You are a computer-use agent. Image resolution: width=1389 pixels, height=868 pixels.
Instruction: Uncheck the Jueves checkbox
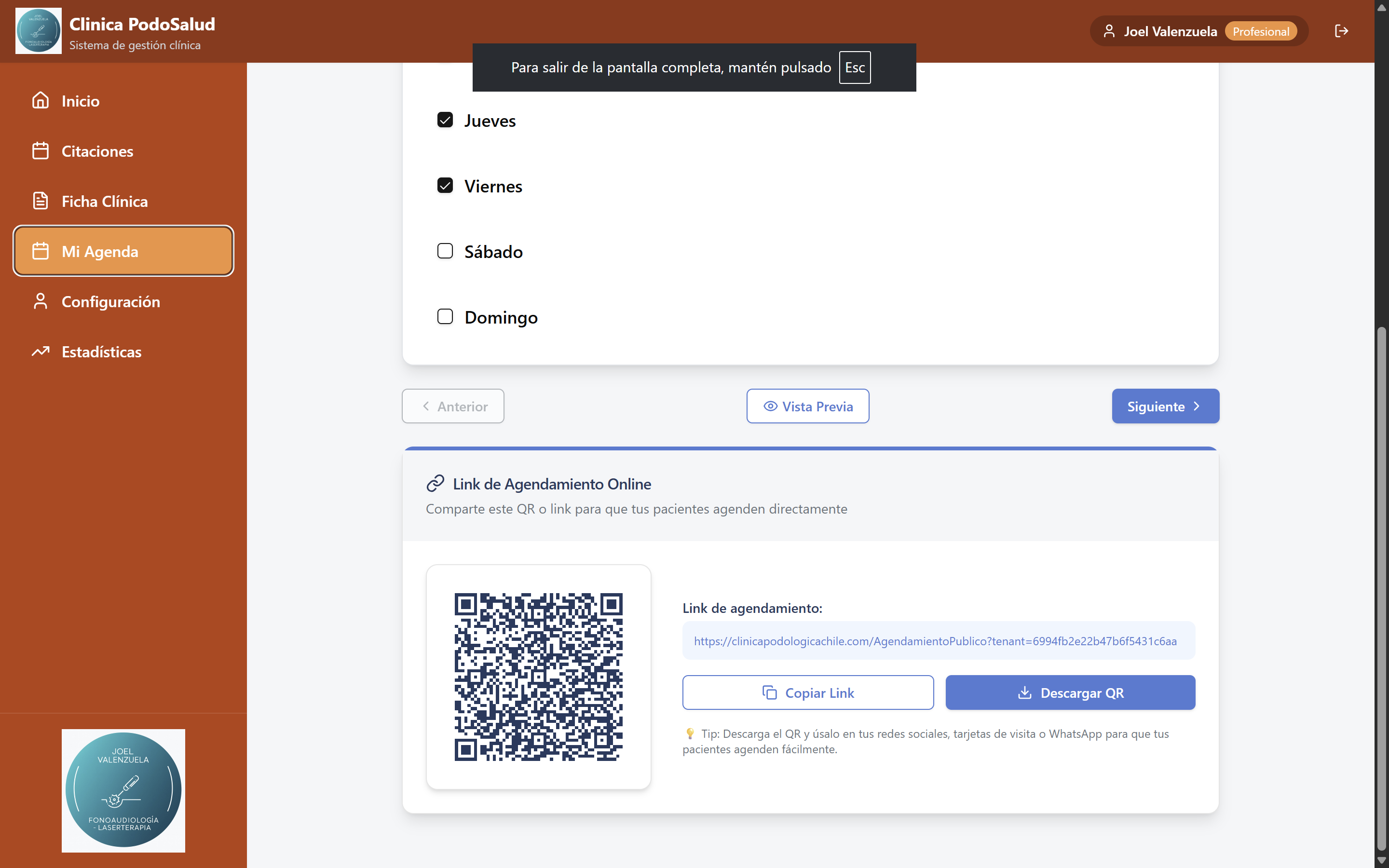[x=445, y=120]
